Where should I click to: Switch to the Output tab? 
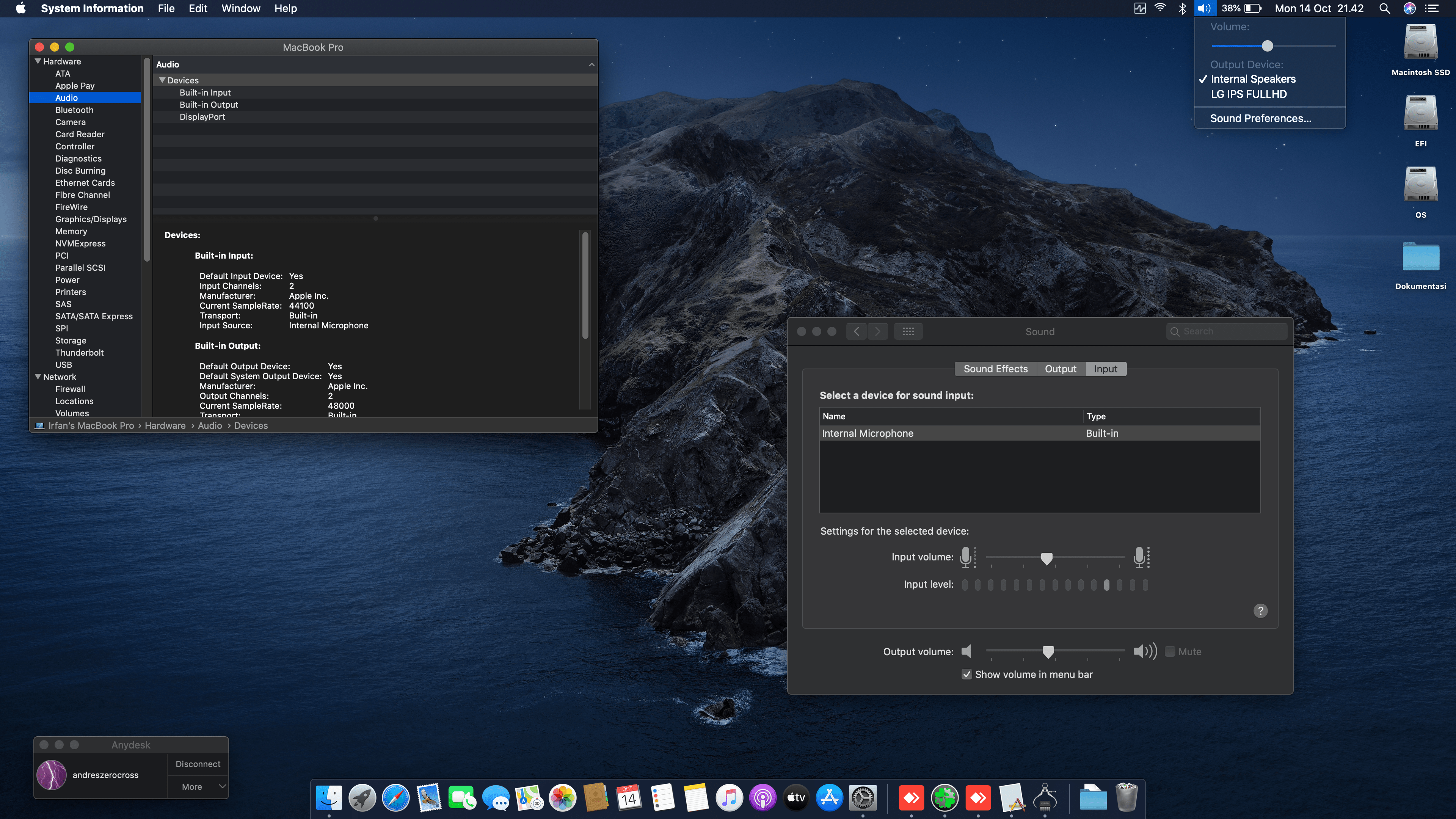point(1061,369)
